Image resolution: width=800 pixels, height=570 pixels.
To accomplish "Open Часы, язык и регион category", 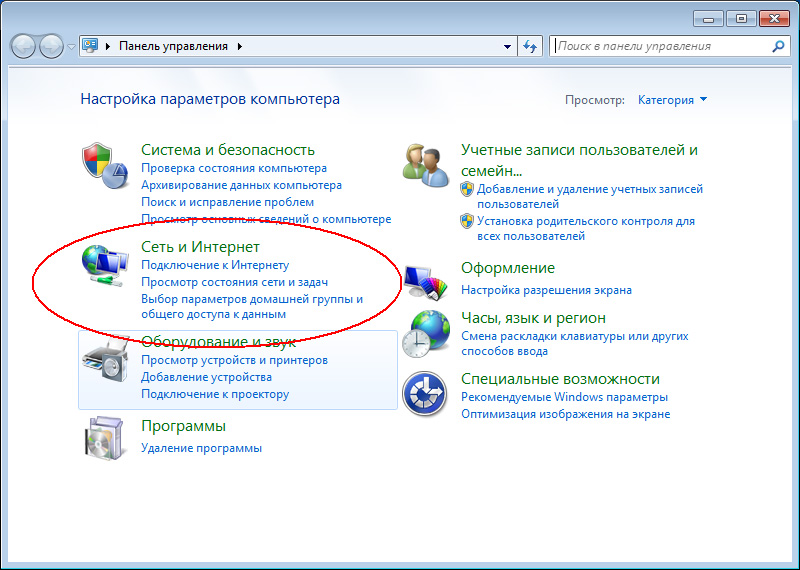I will (x=533, y=317).
